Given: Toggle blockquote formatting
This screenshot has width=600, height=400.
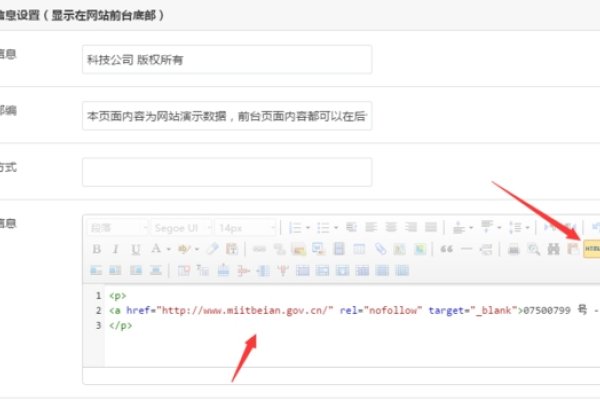Looking at the screenshot, I should (x=446, y=249).
